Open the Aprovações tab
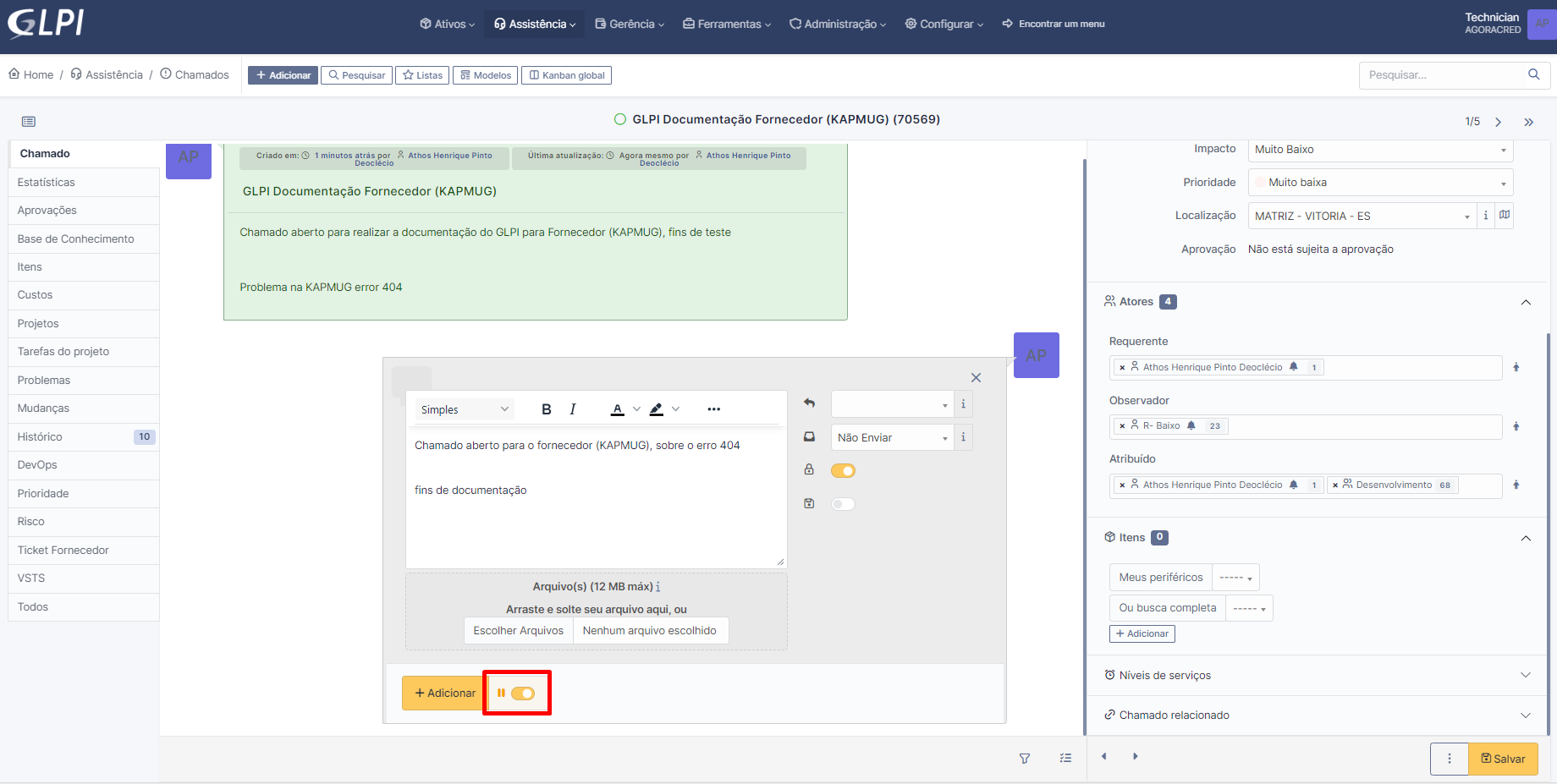 [x=84, y=211]
